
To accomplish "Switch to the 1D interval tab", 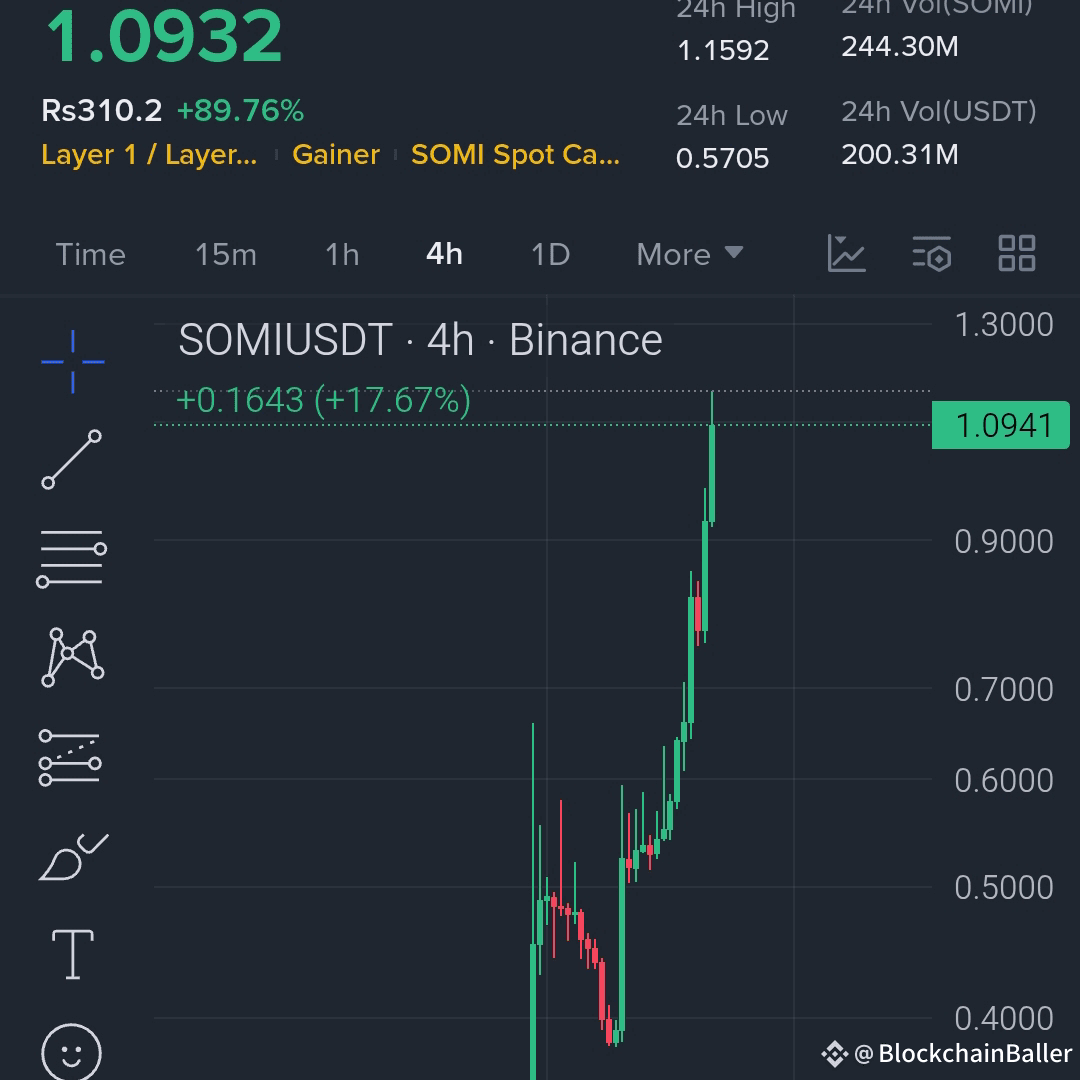I will 550,255.
